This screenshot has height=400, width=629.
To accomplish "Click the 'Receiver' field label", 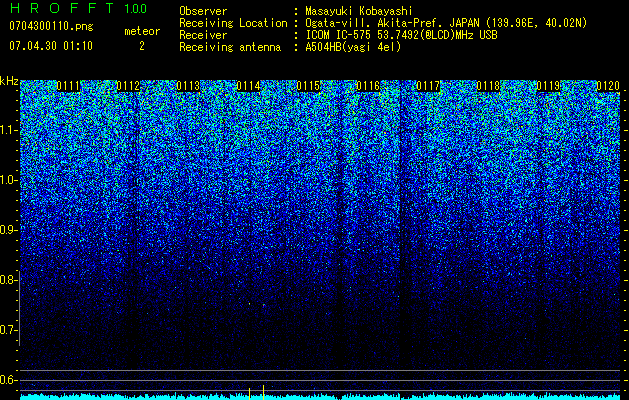I will tap(203, 35).
